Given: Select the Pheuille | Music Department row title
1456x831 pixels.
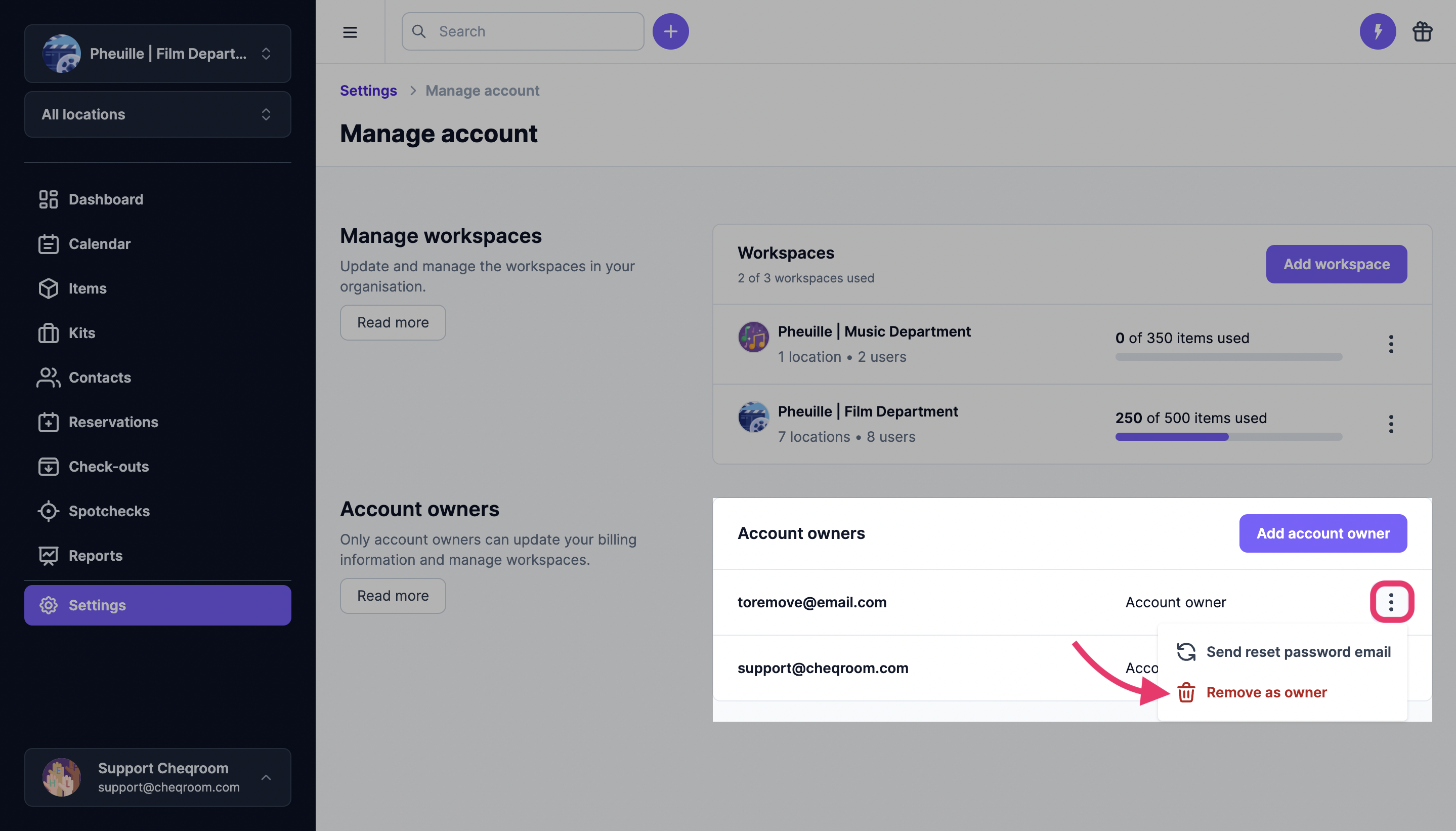Looking at the screenshot, I should (x=874, y=331).
